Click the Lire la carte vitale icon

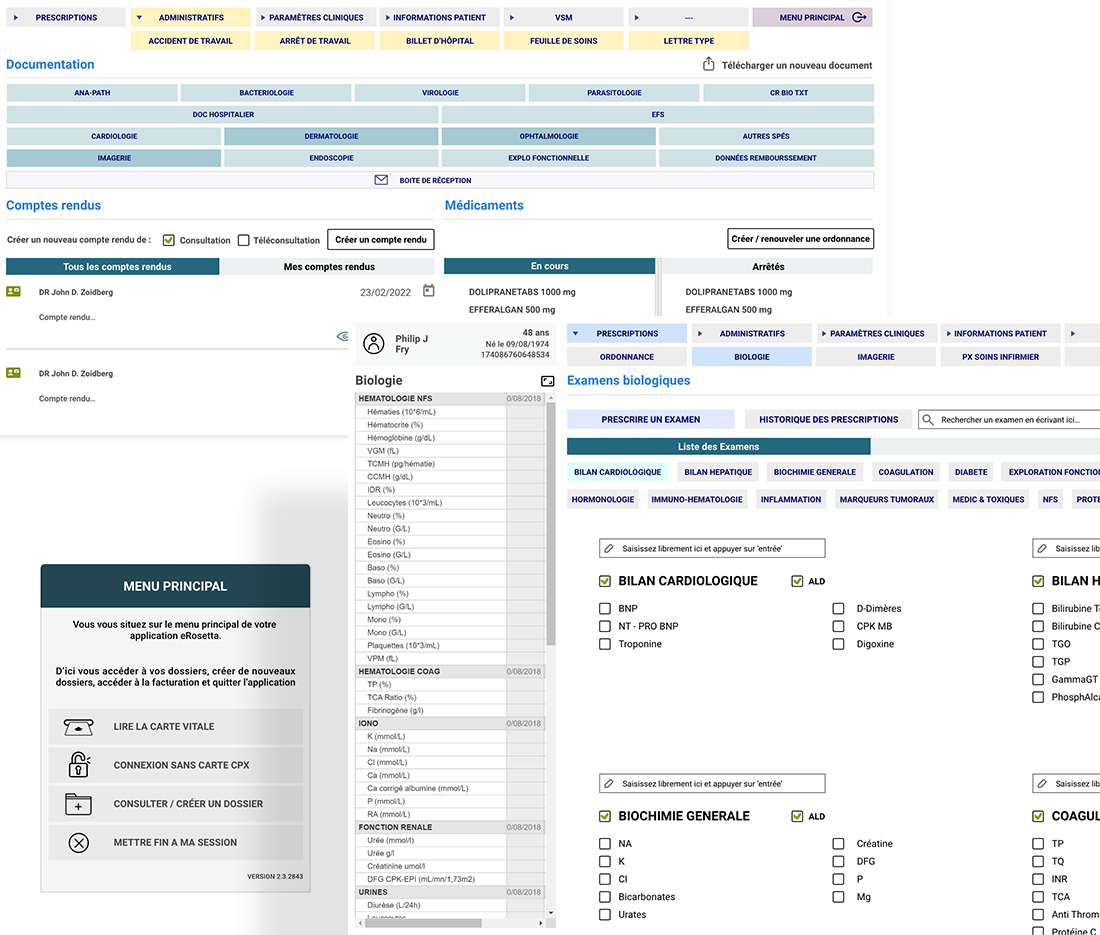[x=79, y=727]
